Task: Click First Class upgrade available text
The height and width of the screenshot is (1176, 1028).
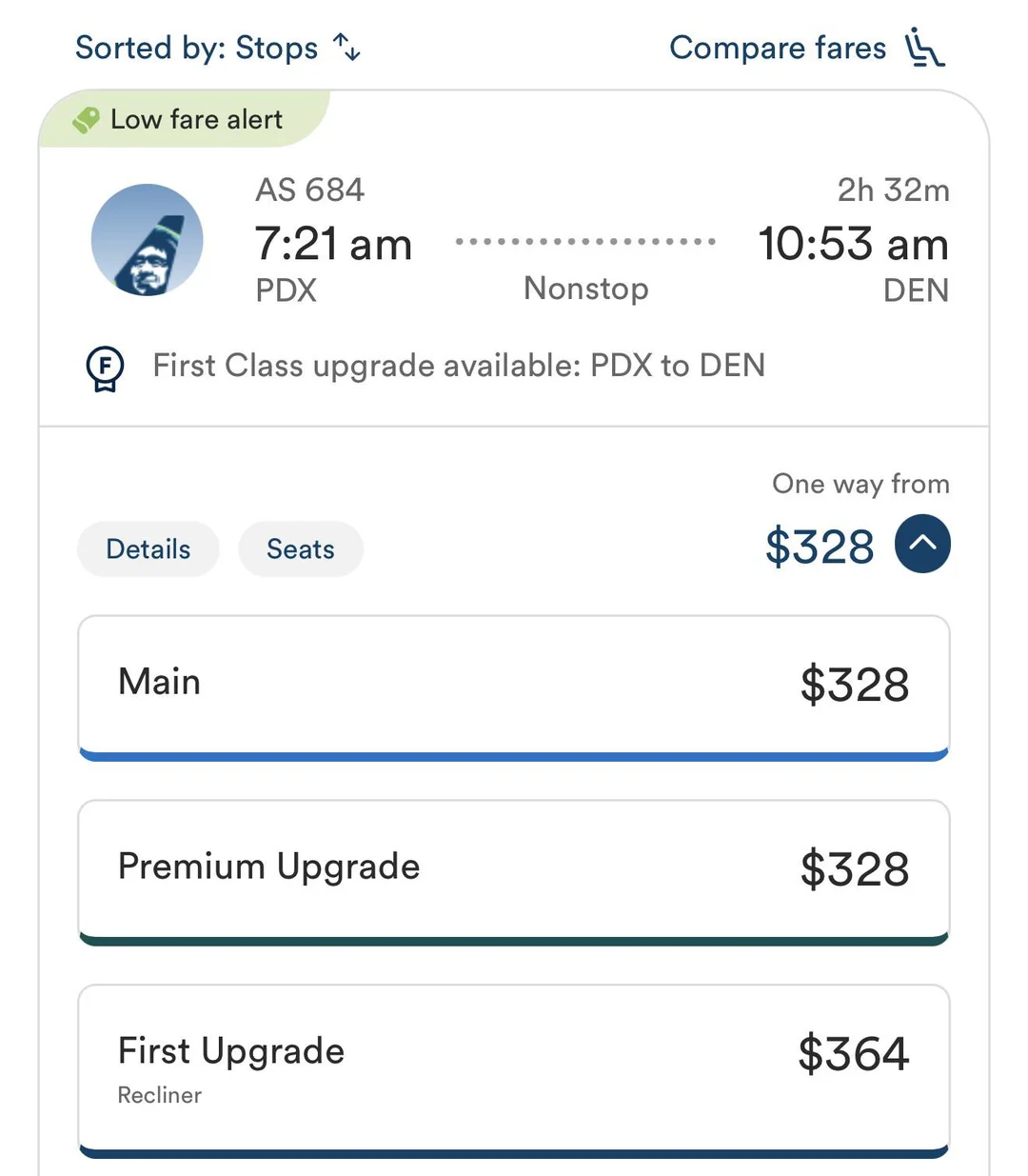Action: (x=459, y=366)
